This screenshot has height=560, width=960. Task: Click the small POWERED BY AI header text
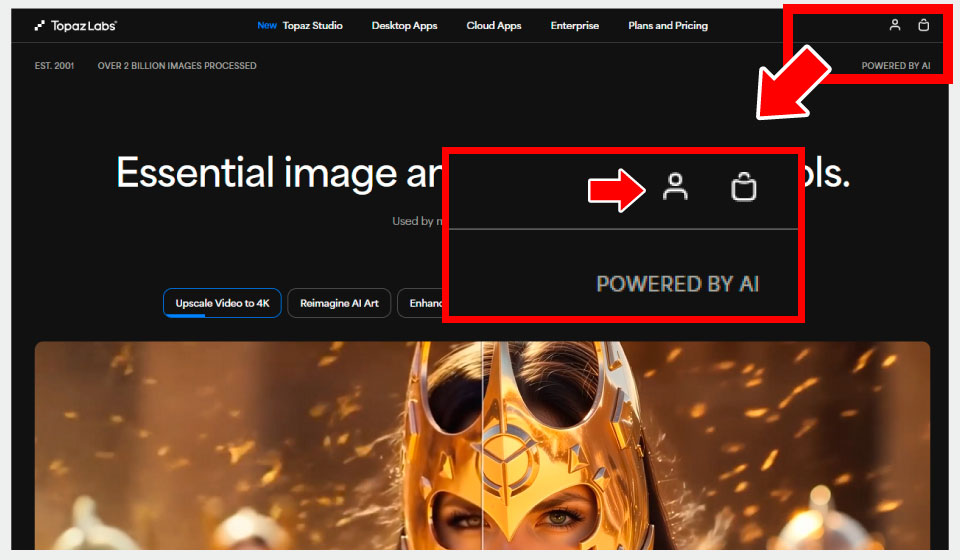pyautogui.click(x=895, y=66)
